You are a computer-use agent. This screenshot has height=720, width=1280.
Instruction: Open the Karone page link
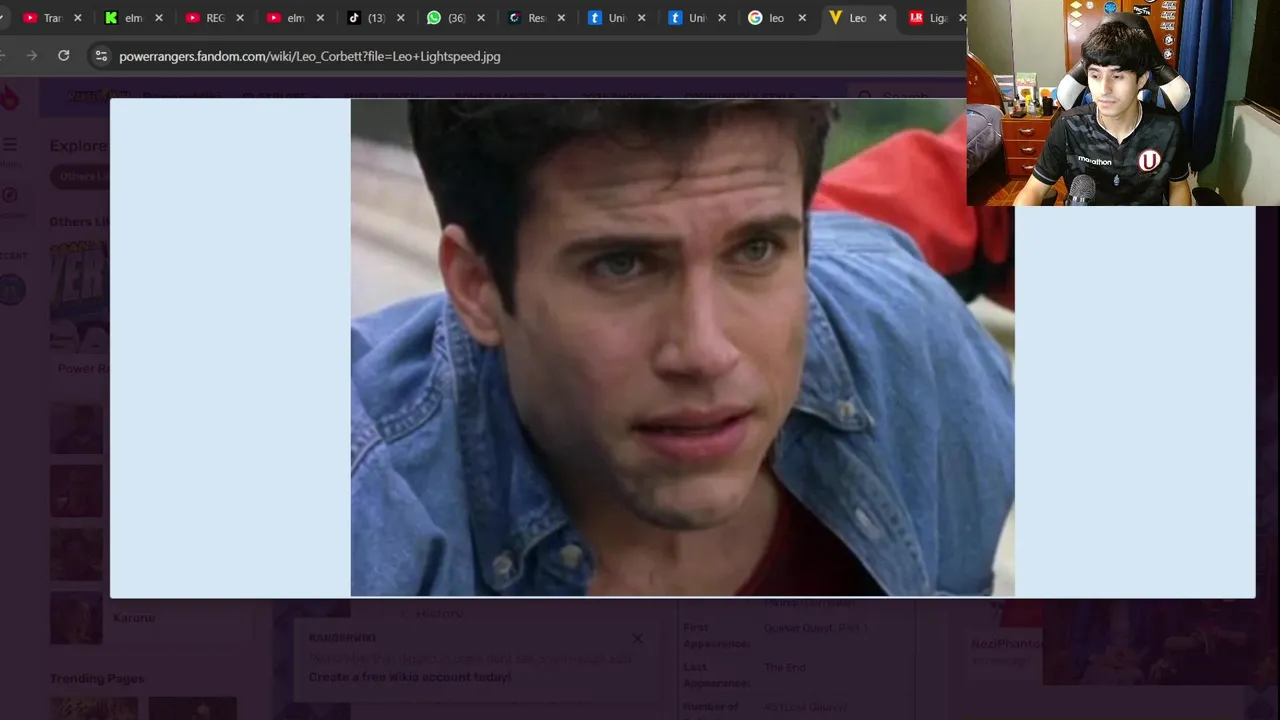[x=134, y=618]
